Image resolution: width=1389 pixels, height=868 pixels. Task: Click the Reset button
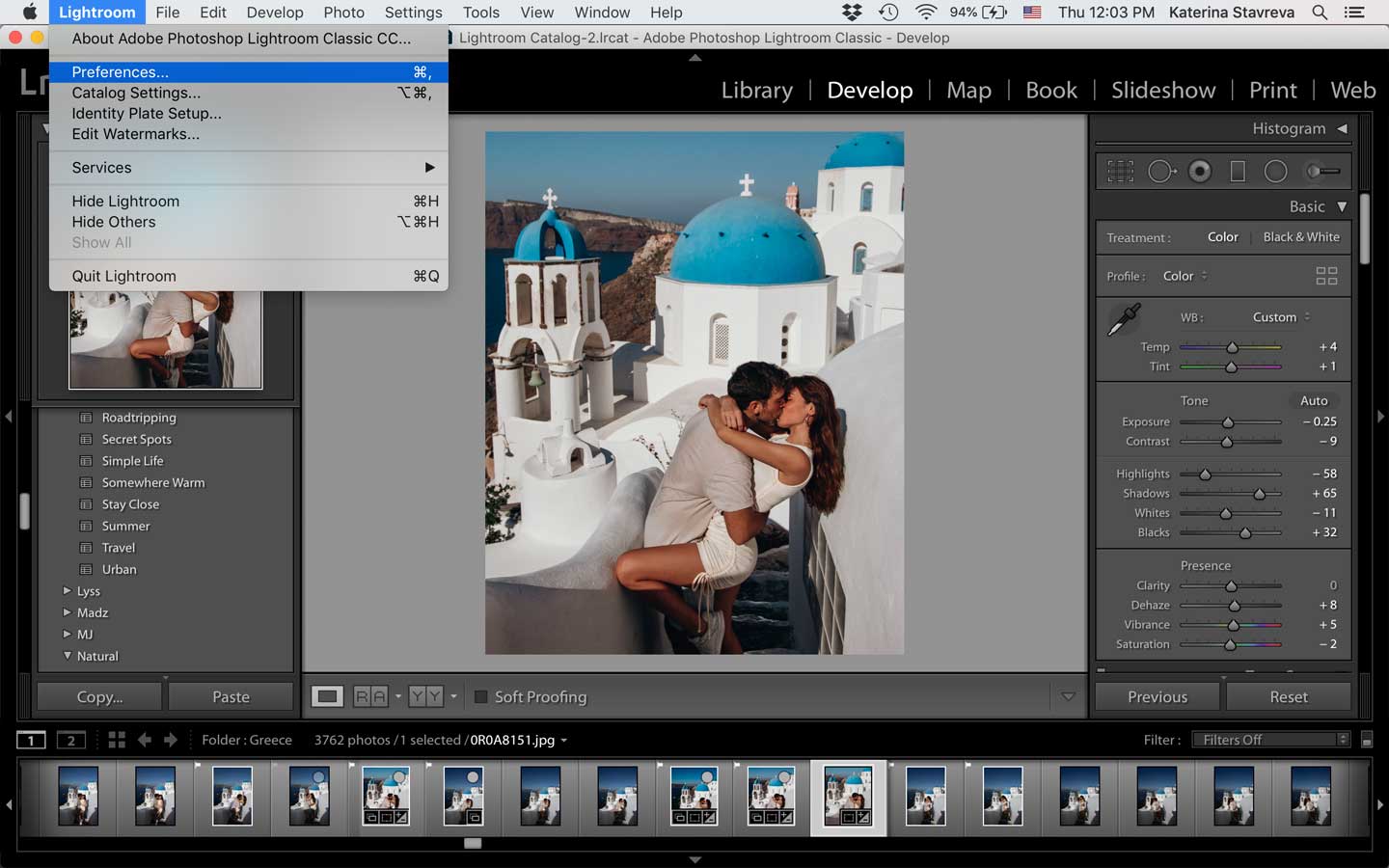(1289, 696)
